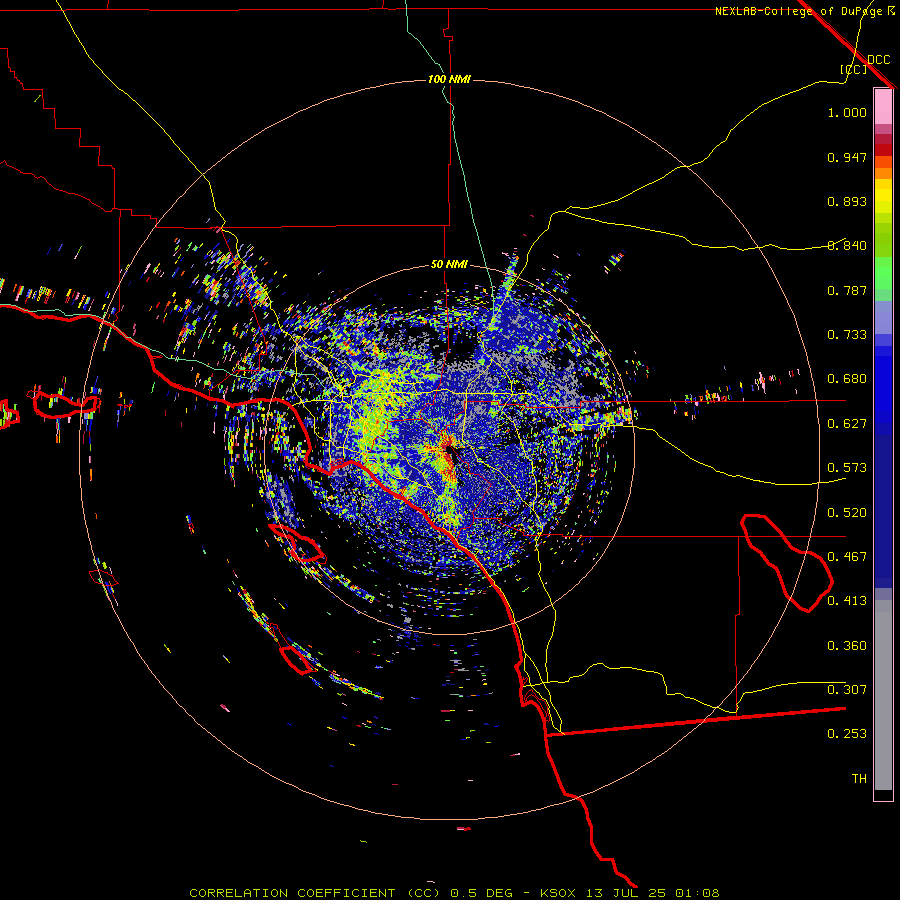Screen dimensions: 900x900
Task: Click the 100 NMI range ring label
Action: pos(449,79)
